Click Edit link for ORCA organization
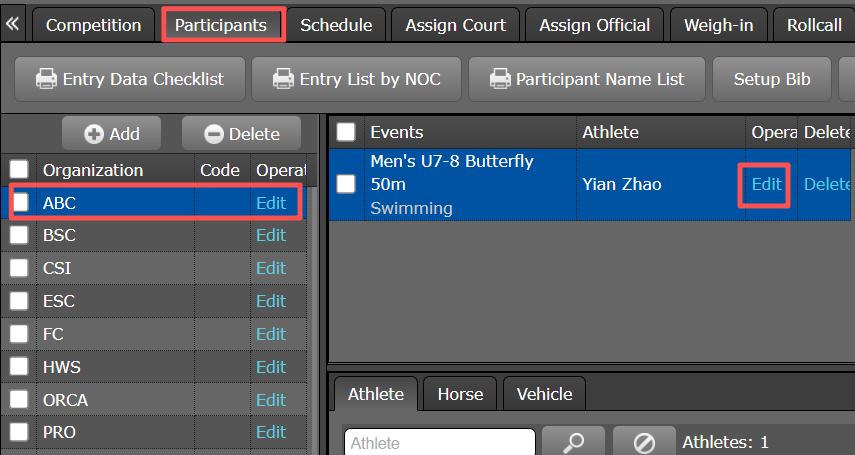This screenshot has width=855, height=455. pyautogui.click(x=271, y=400)
